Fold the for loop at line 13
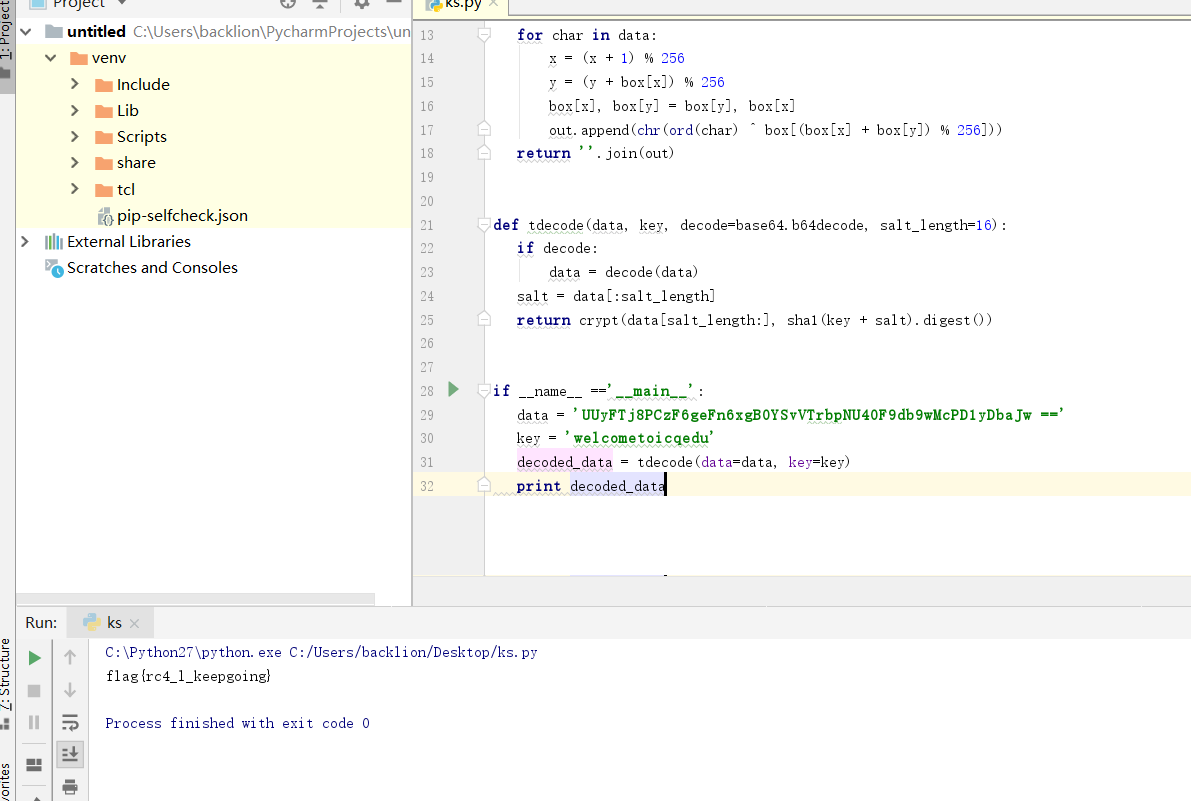 483,34
